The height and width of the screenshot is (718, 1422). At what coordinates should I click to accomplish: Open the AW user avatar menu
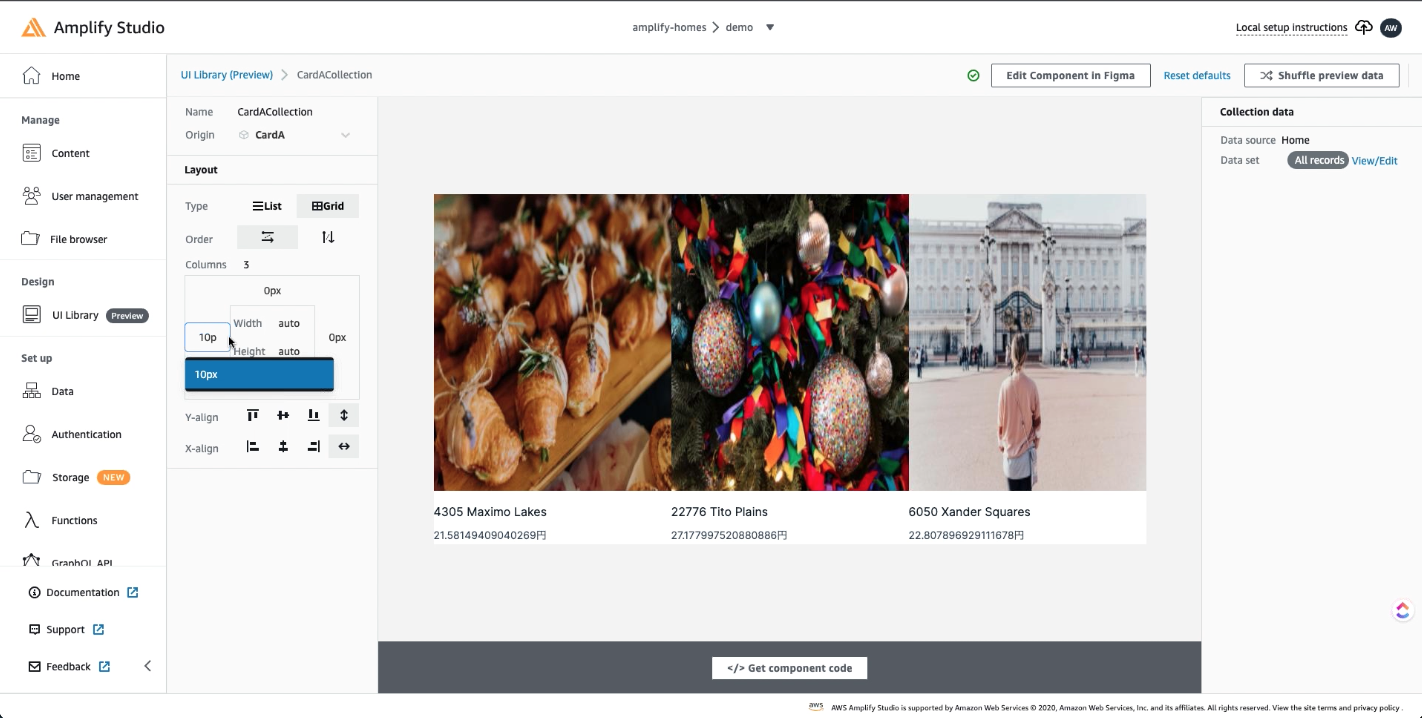click(1391, 27)
